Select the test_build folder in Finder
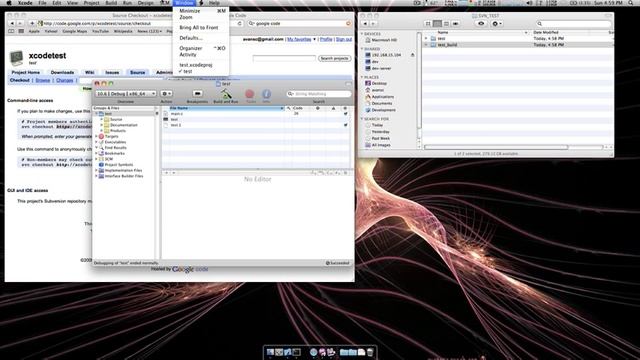 [x=447, y=45]
